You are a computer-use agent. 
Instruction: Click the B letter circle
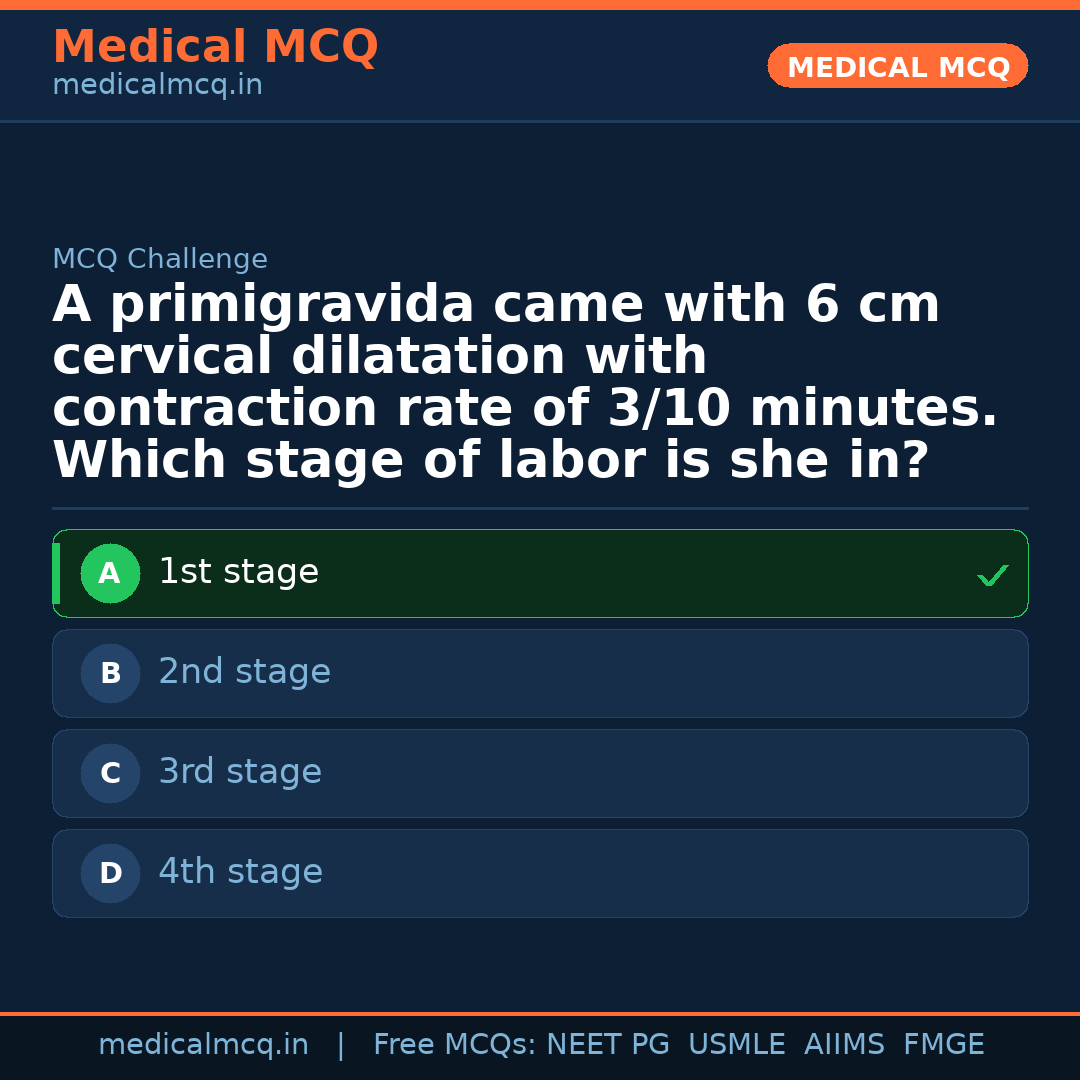[110, 674]
